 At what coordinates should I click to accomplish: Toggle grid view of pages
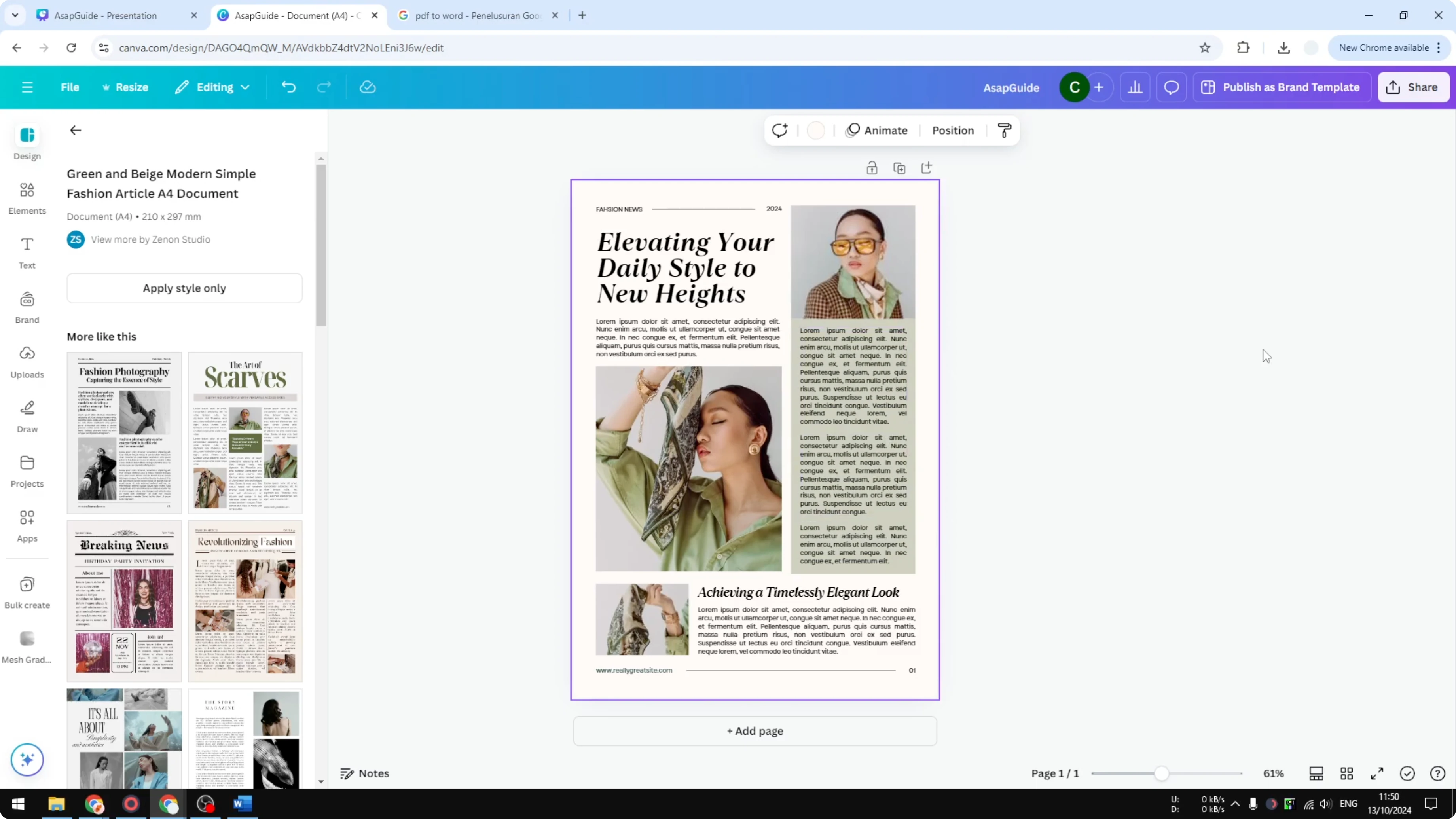1346,773
